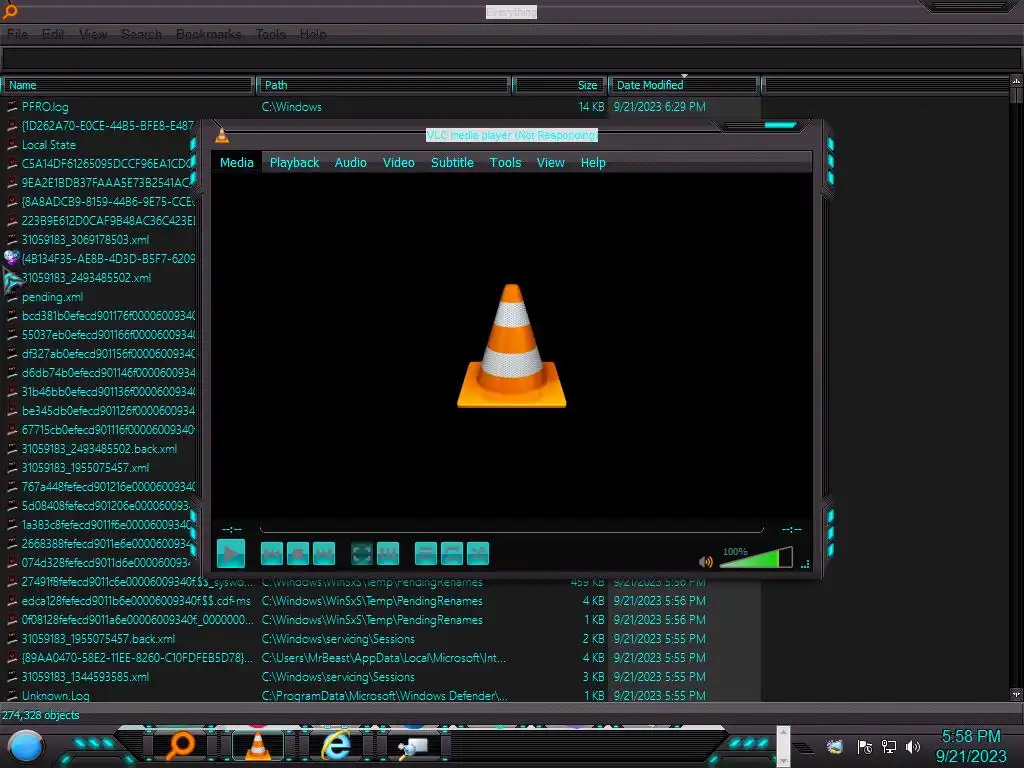Image resolution: width=1024 pixels, height=768 pixels.
Task: Open Internet Explorer from the taskbar
Action: coord(336,745)
